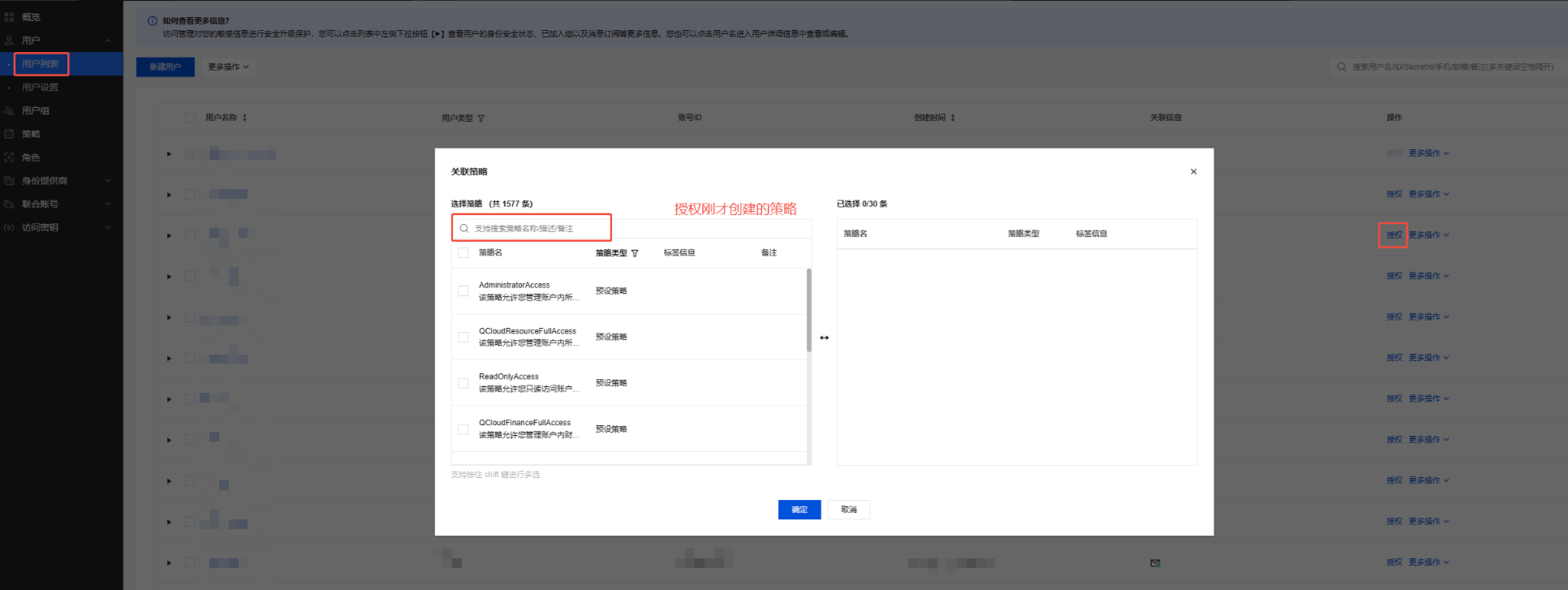Click the 角色 roles icon in sidebar
This screenshot has width=1568, height=590.
click(10, 157)
